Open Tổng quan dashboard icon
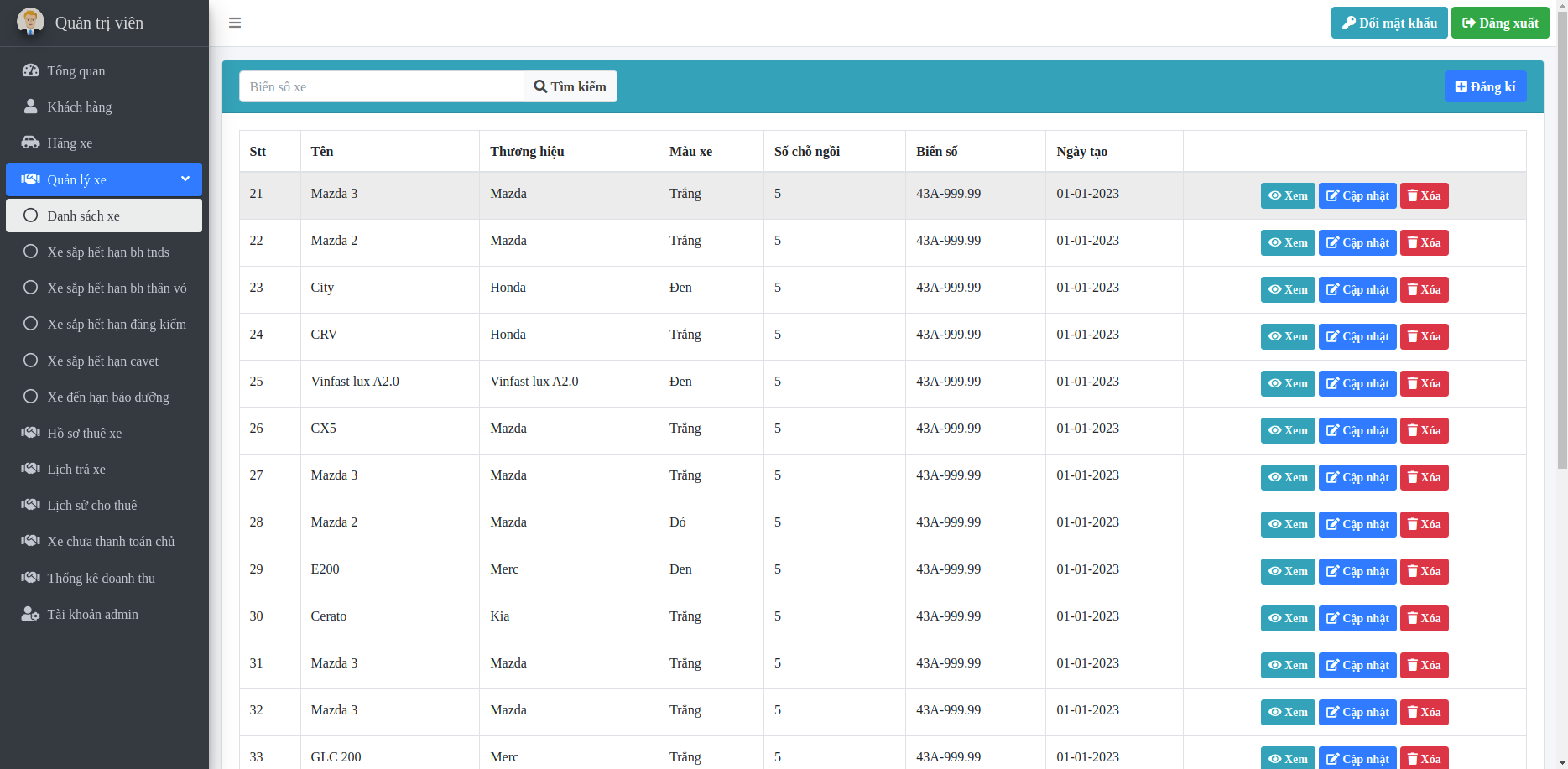 click(x=30, y=70)
